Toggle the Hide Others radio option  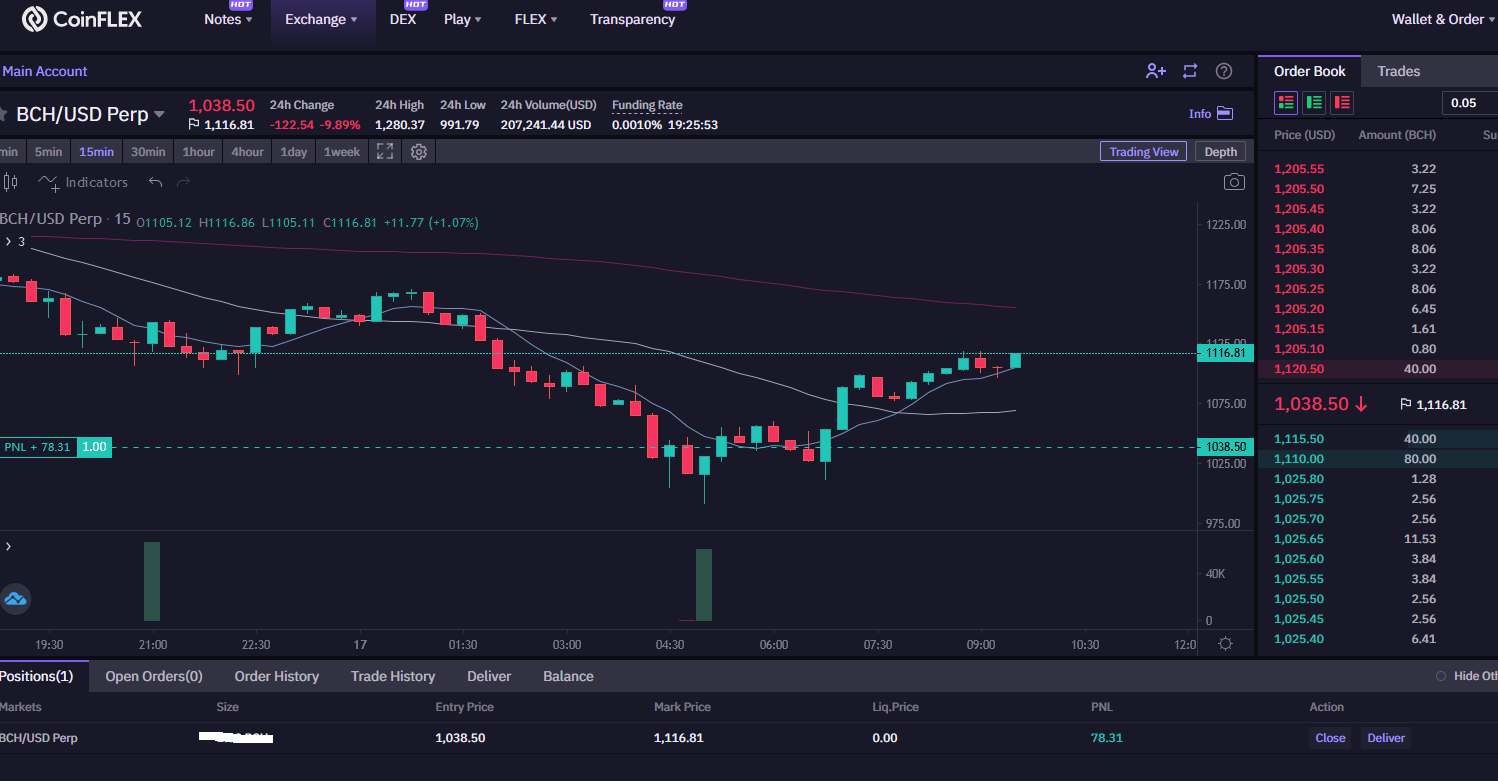[1441, 676]
